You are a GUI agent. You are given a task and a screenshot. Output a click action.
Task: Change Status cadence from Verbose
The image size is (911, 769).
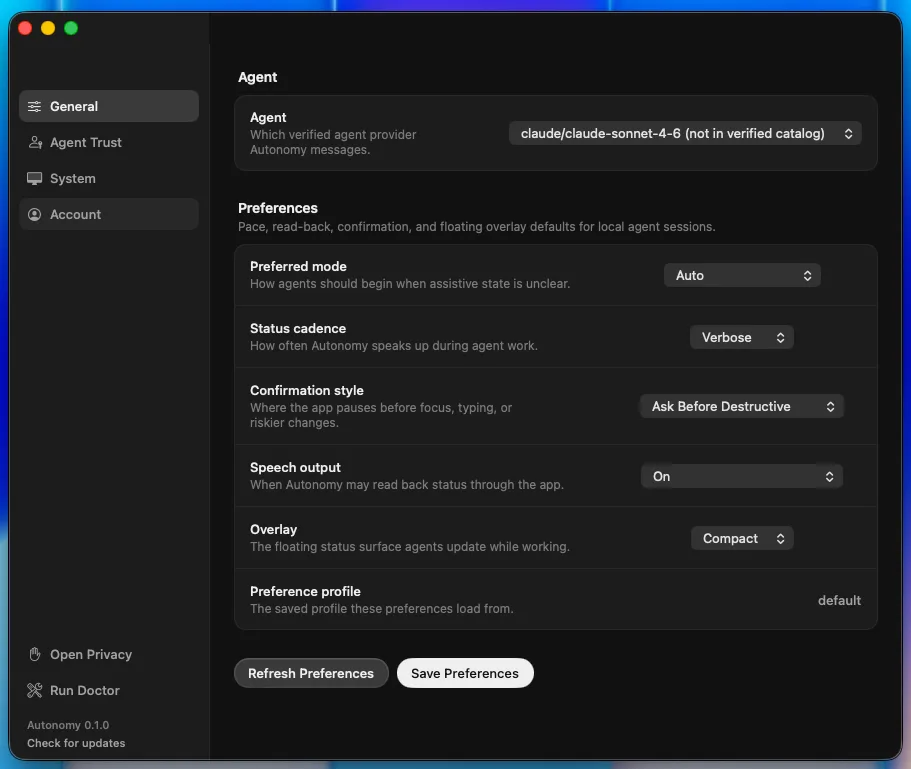(742, 337)
